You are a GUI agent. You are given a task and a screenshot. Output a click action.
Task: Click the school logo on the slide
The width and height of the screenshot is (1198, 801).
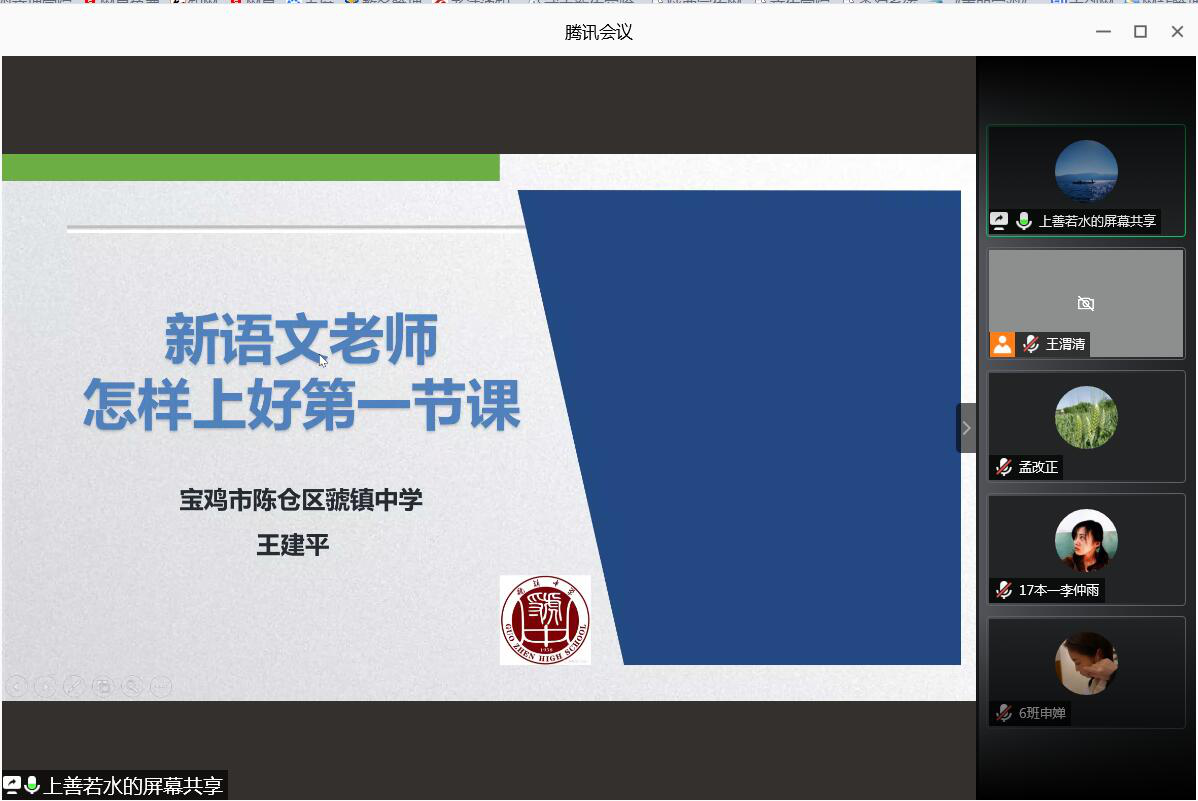pyautogui.click(x=545, y=620)
